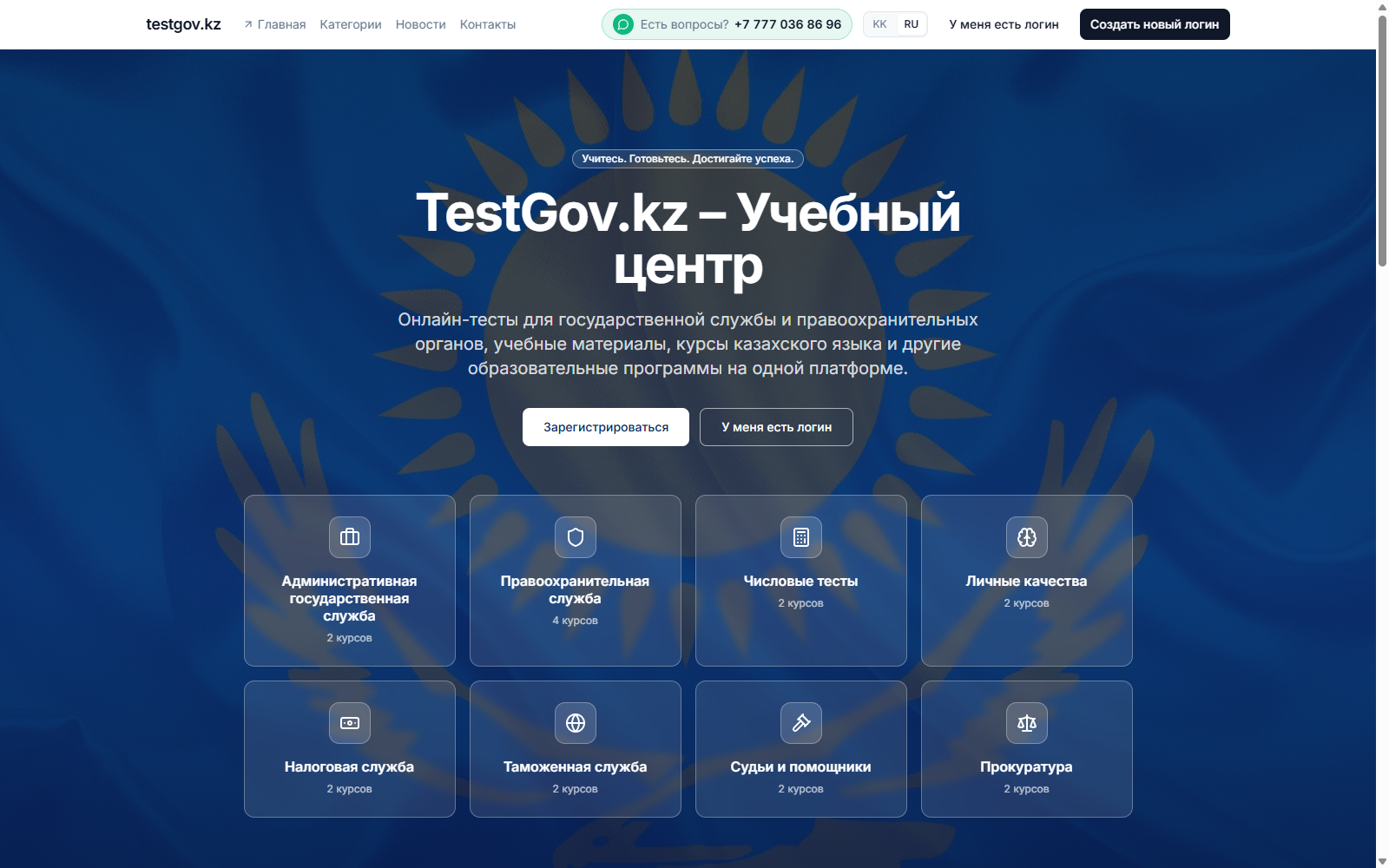Image resolution: width=1389 pixels, height=868 pixels.
Task: Open the Судьи и помощники card title
Action: click(801, 767)
